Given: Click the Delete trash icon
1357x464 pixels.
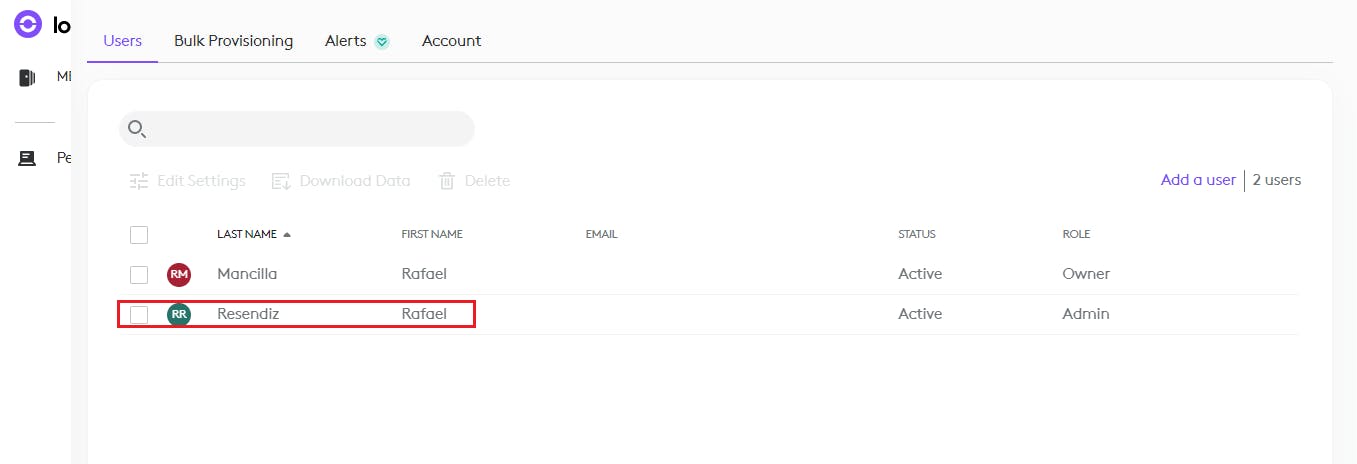Looking at the screenshot, I should [x=447, y=181].
